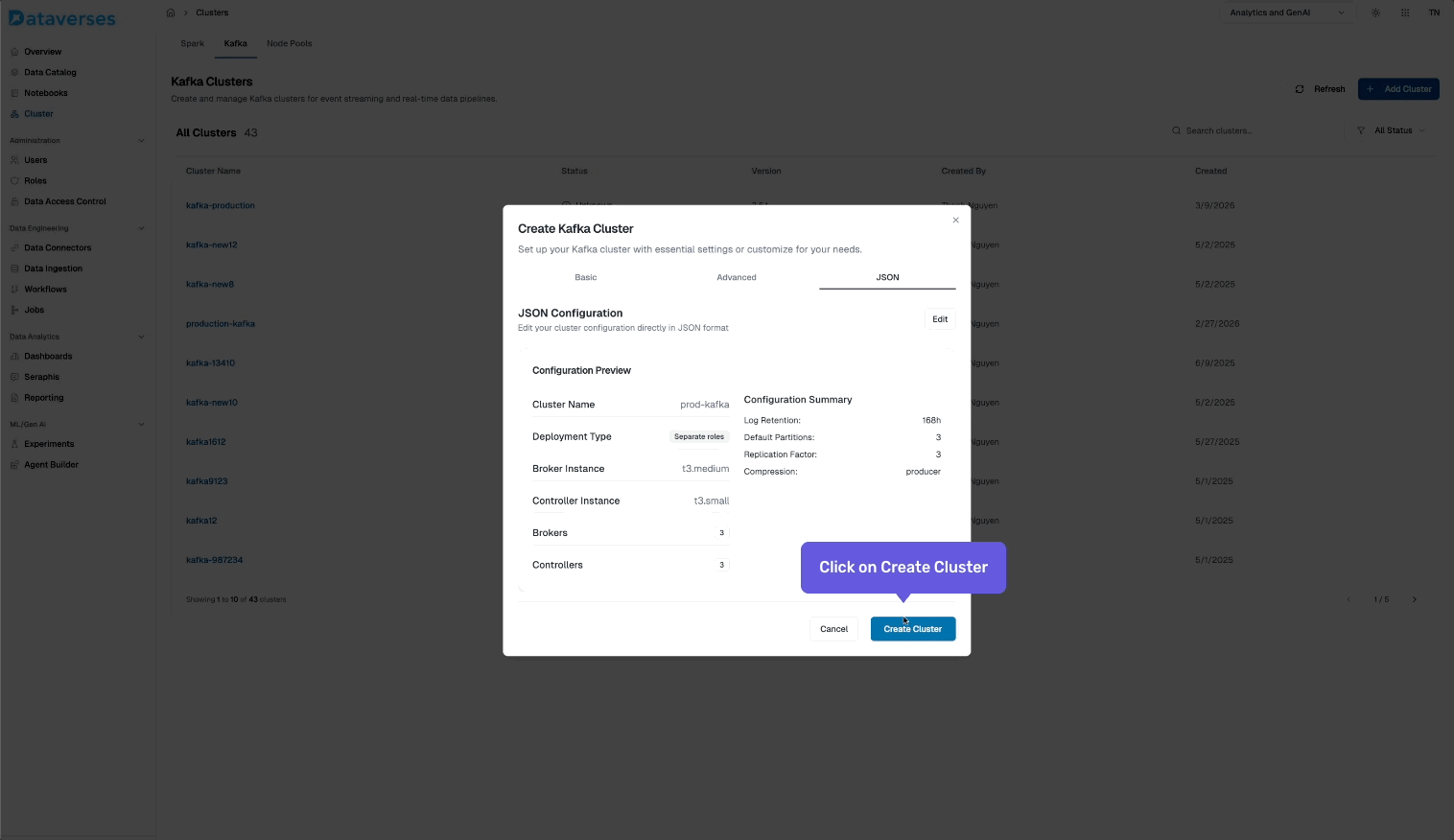The width and height of the screenshot is (1454, 840).
Task: Click the Created By column header
Action: pos(963,171)
